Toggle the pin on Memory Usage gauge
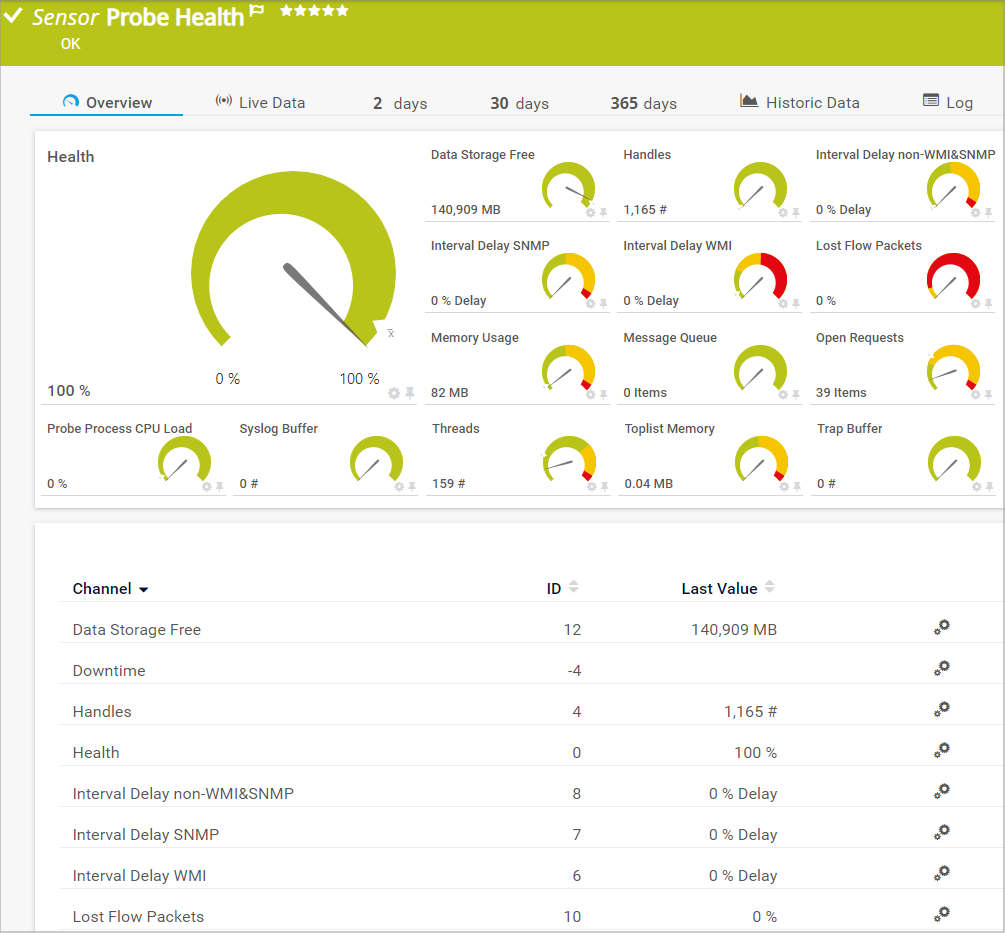Image resolution: width=1005 pixels, height=933 pixels. (603, 396)
